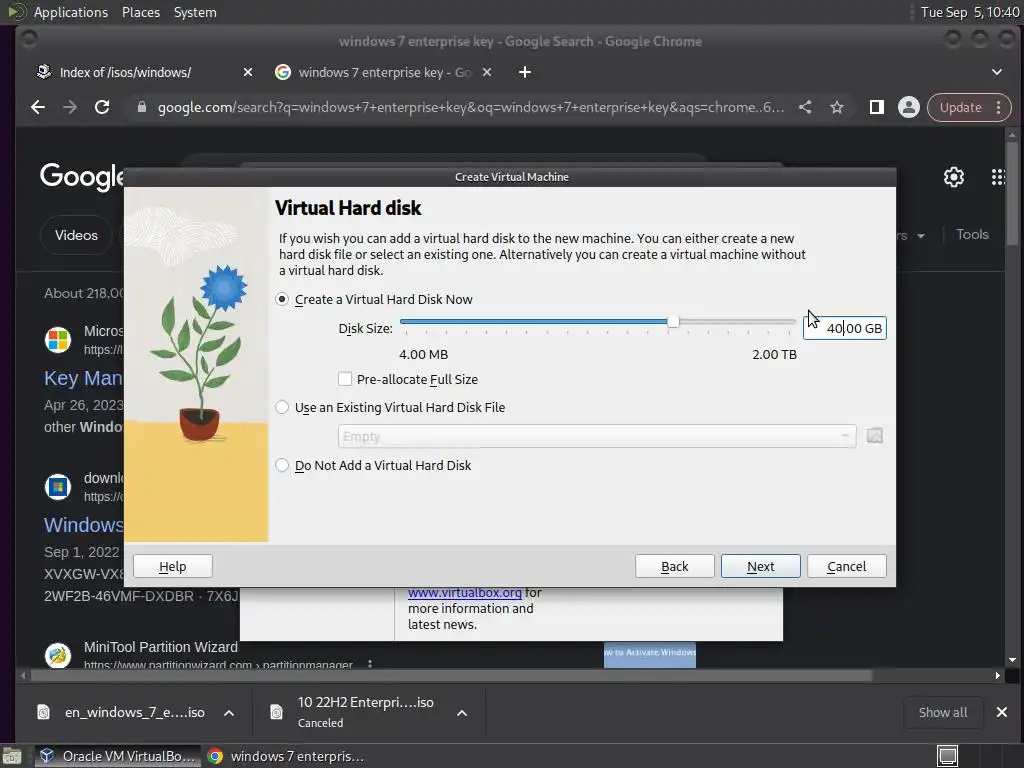Open new tab with plus icon
Screen dimensions: 1024x768
524,72
